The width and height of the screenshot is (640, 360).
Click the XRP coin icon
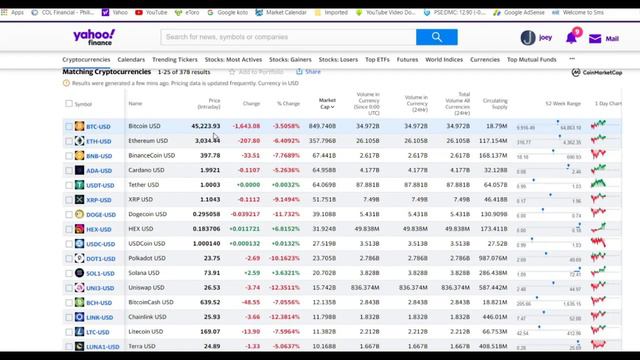tap(80, 200)
